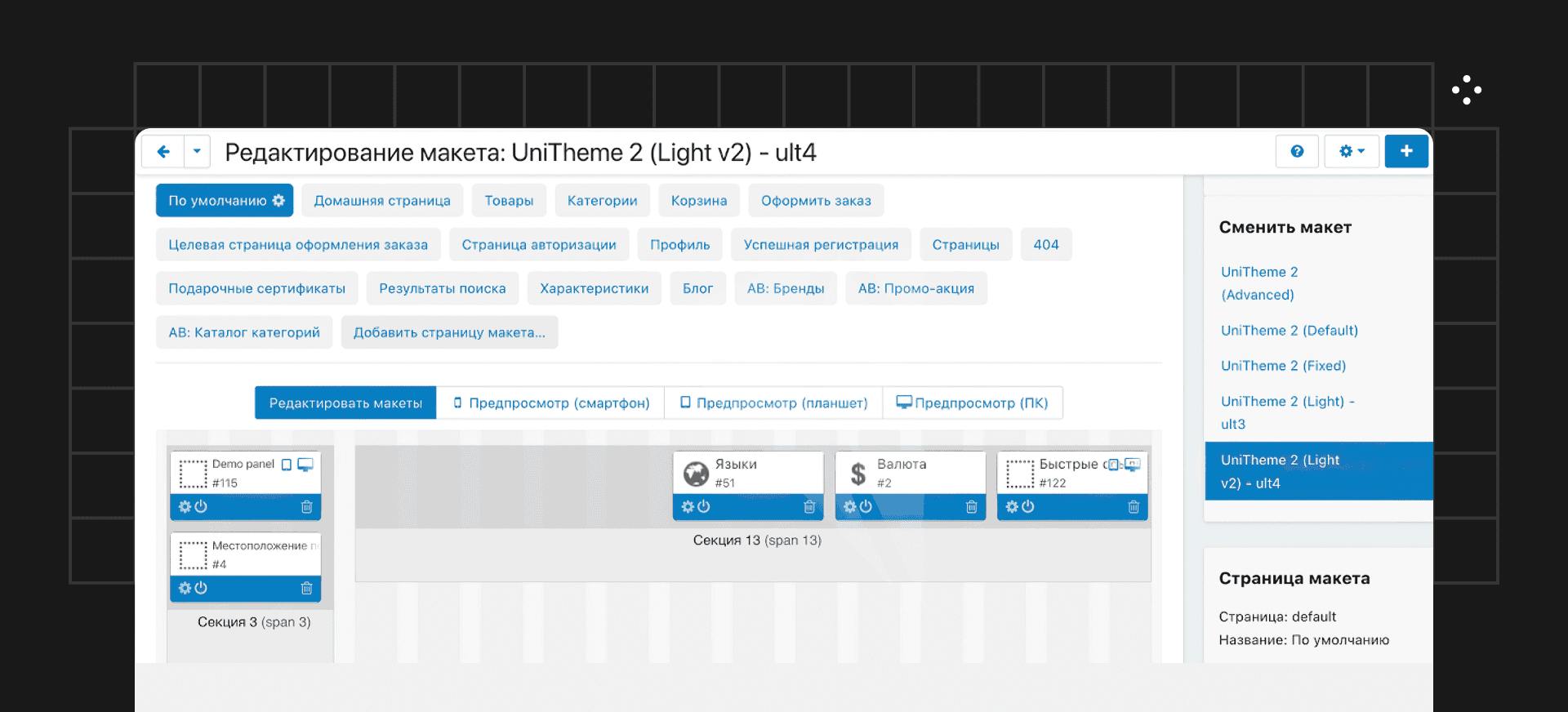Open the Характеристики tab
The image size is (1568, 712).
pyautogui.click(x=595, y=288)
